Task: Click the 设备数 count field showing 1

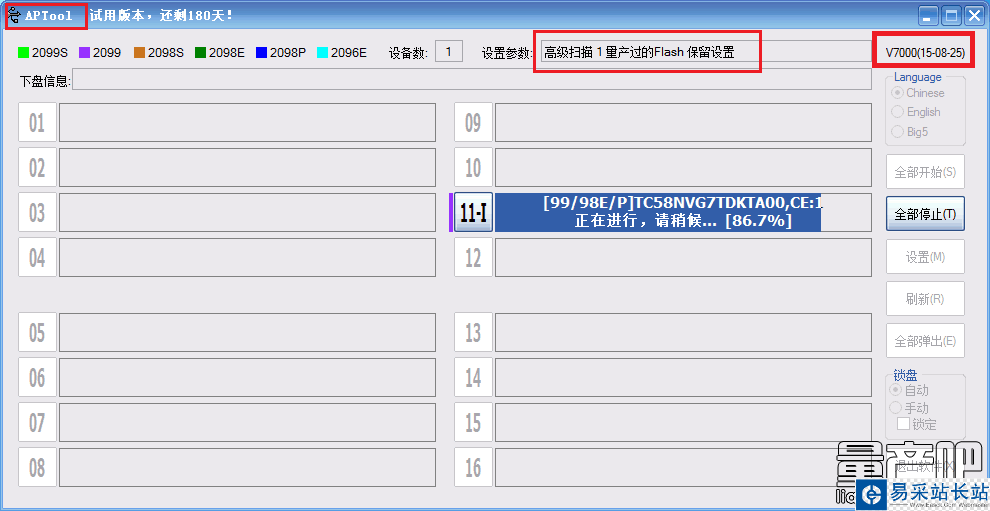Action: [449, 52]
